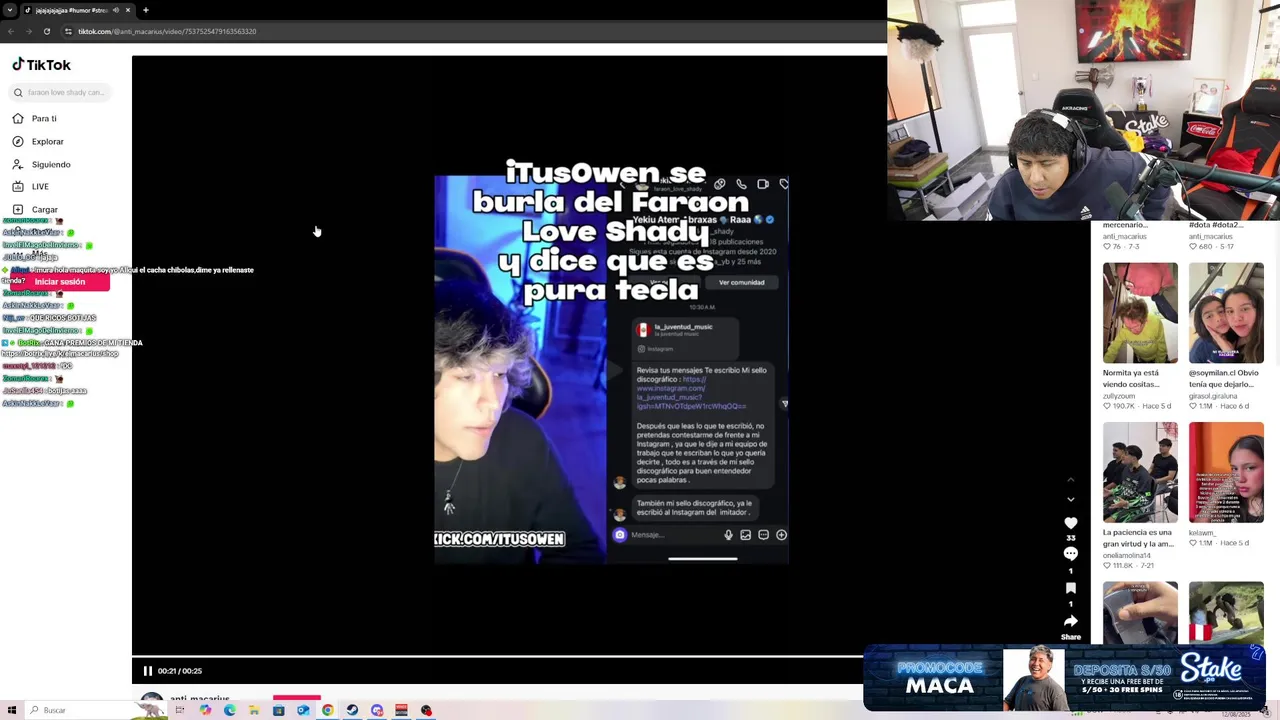Go to previous video with up chevron
The width and height of the screenshot is (1280, 720).
click(x=1070, y=481)
